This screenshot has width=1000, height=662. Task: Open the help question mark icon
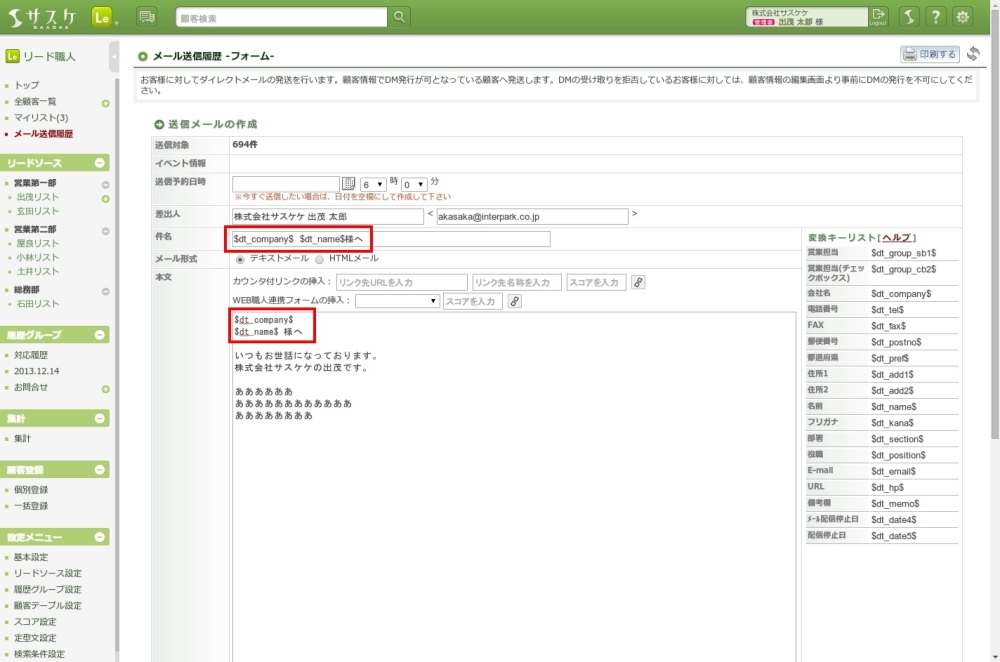pos(935,17)
